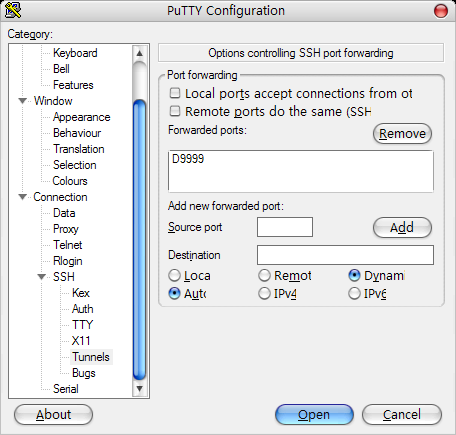This screenshot has height=435, width=456.
Task: Open the Bugs category
Action: coord(84,373)
